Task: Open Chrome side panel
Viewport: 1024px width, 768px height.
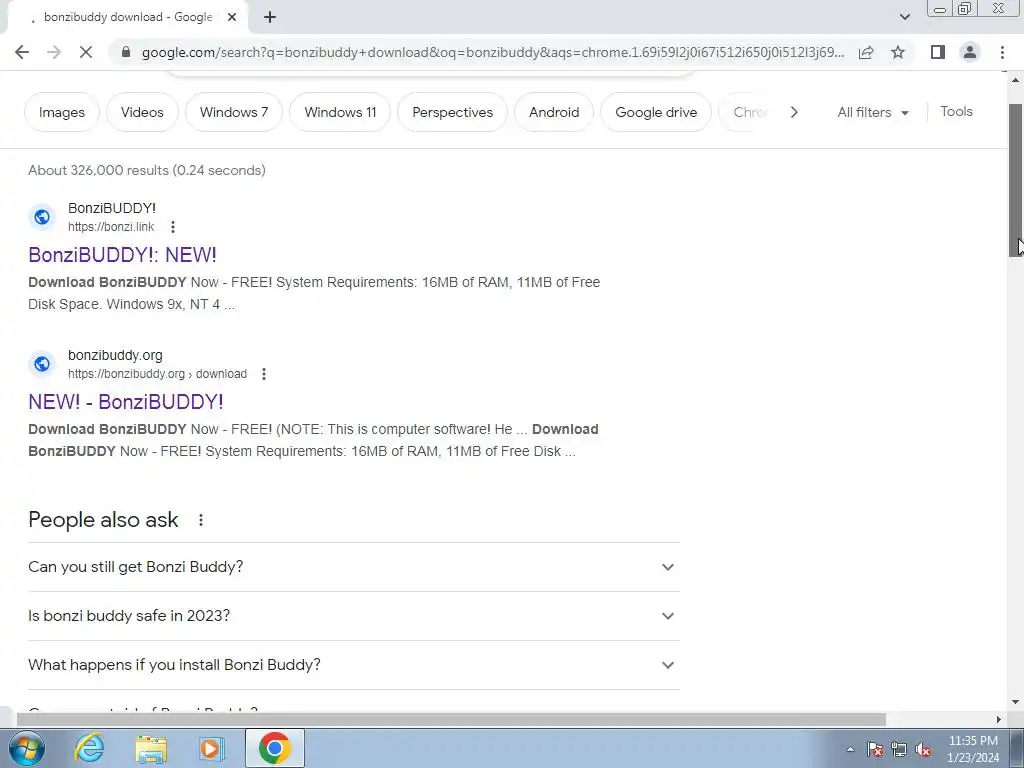Action: pos(938,52)
